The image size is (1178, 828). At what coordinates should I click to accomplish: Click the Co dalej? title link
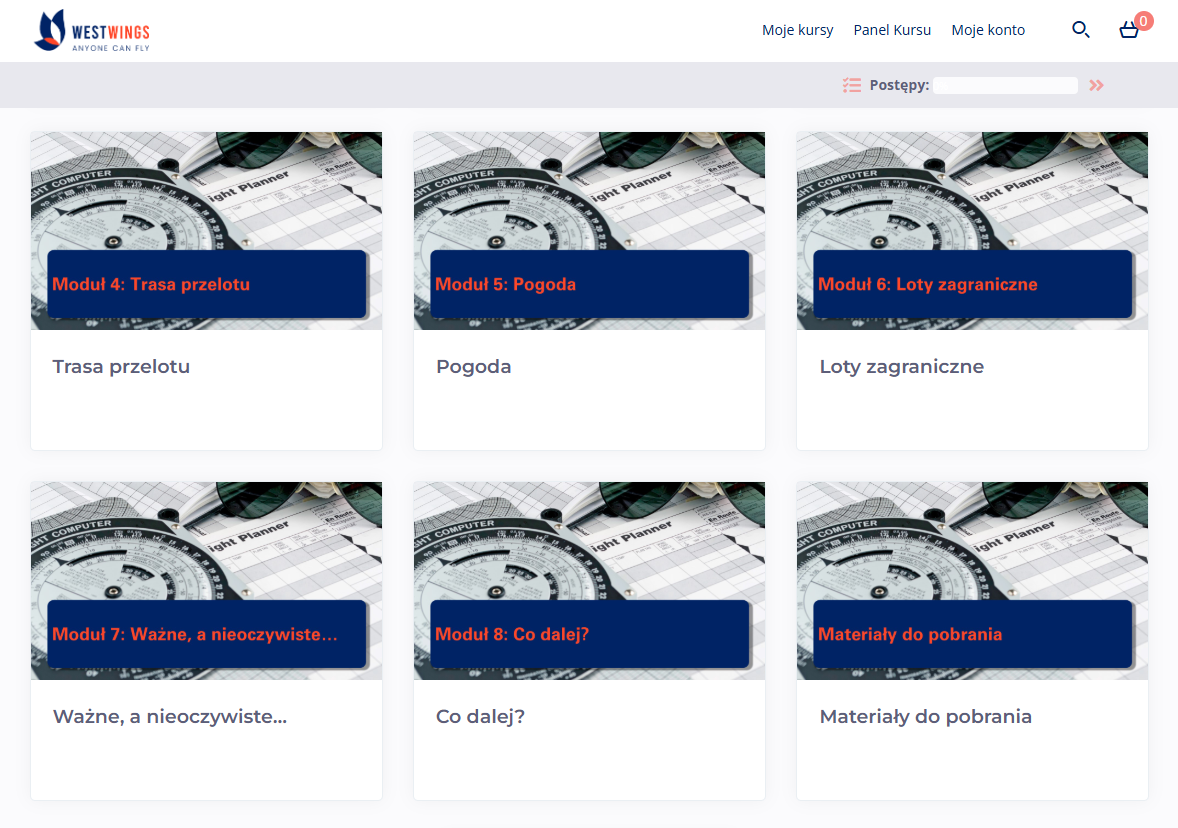coord(480,717)
